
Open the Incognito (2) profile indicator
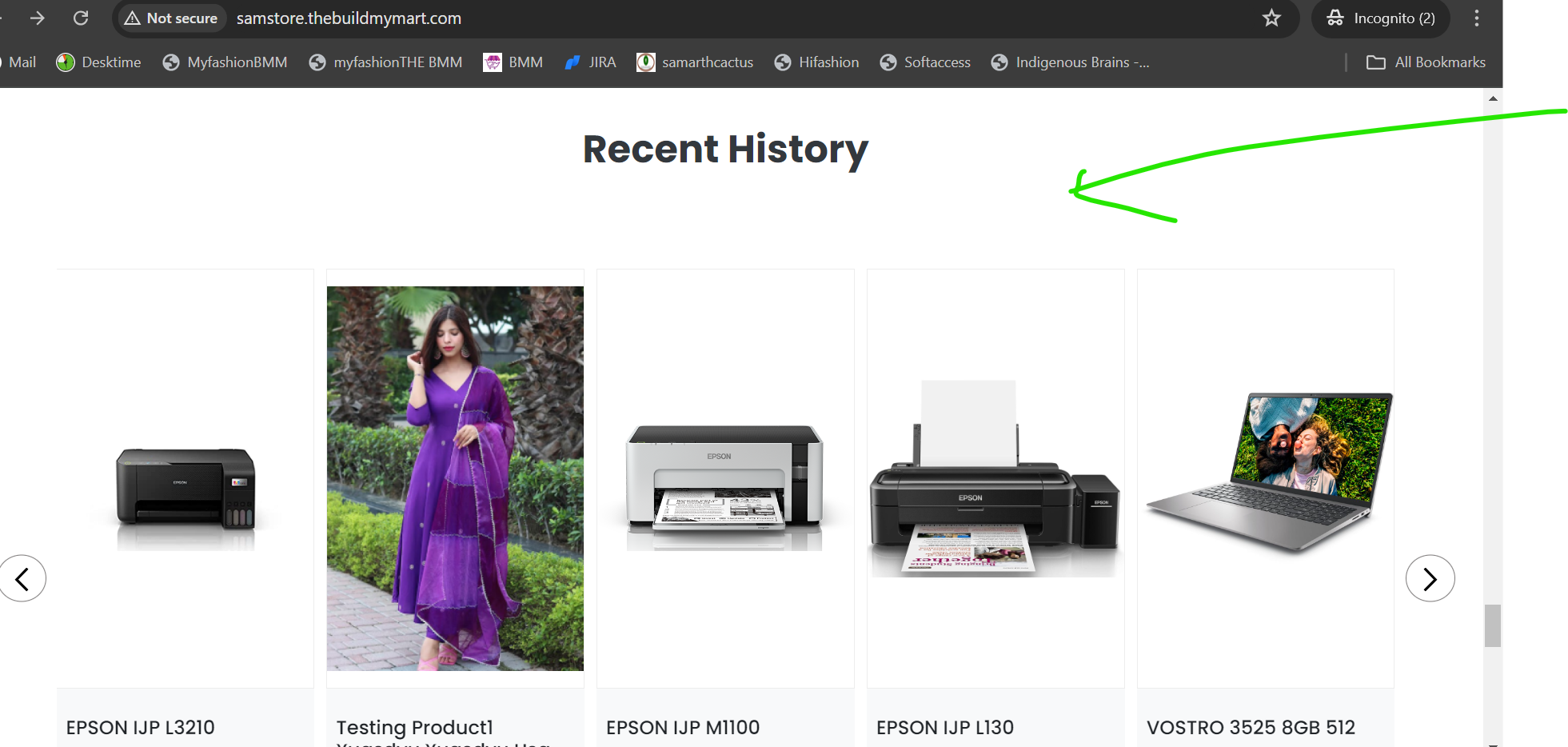pos(1381,18)
